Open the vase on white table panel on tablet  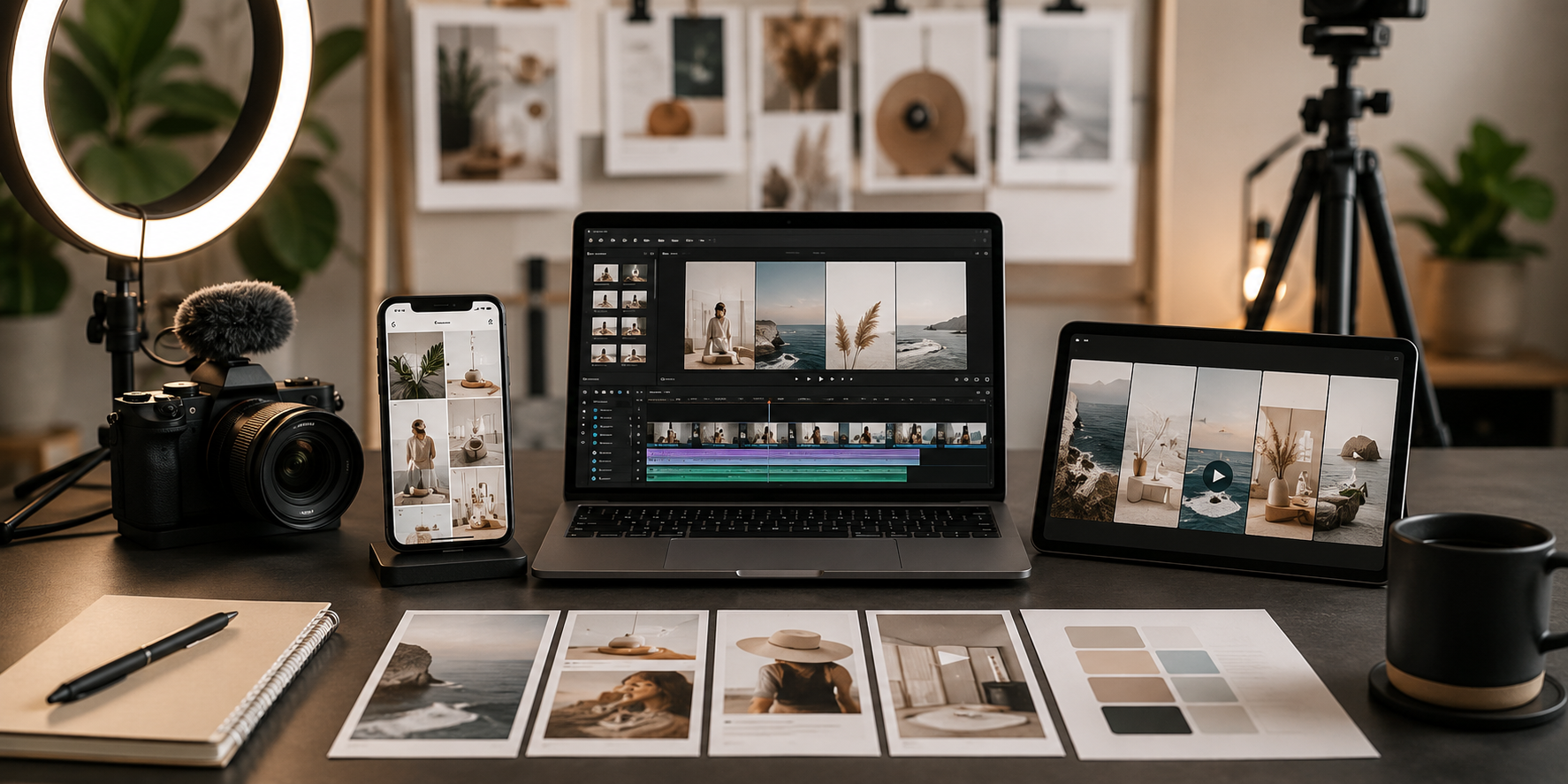point(1153,445)
